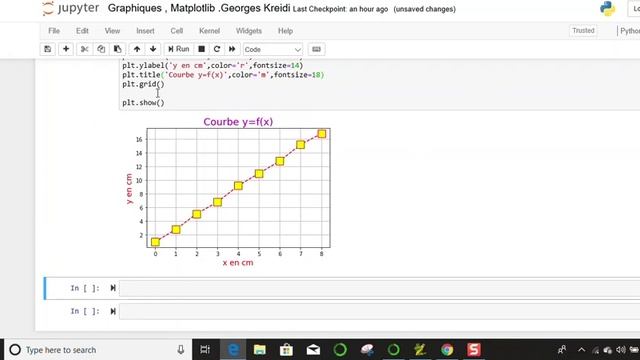This screenshot has height=360, width=640.
Task: Show hidden system tray icons
Action: click(x=582, y=350)
